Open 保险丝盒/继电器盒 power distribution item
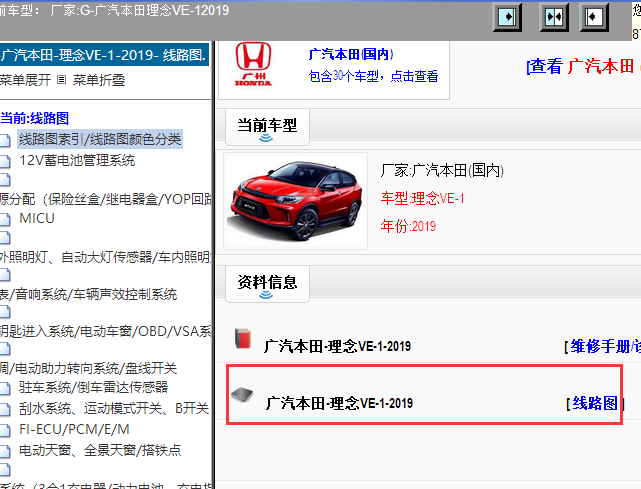 [x=106, y=199]
